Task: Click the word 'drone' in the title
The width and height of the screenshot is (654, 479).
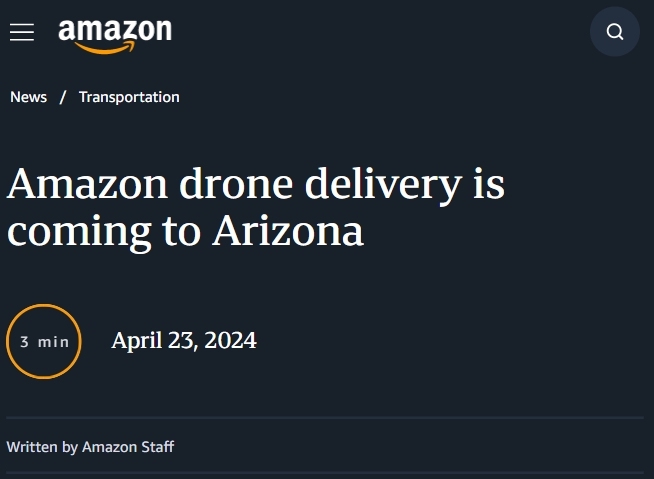Action: 236,184
